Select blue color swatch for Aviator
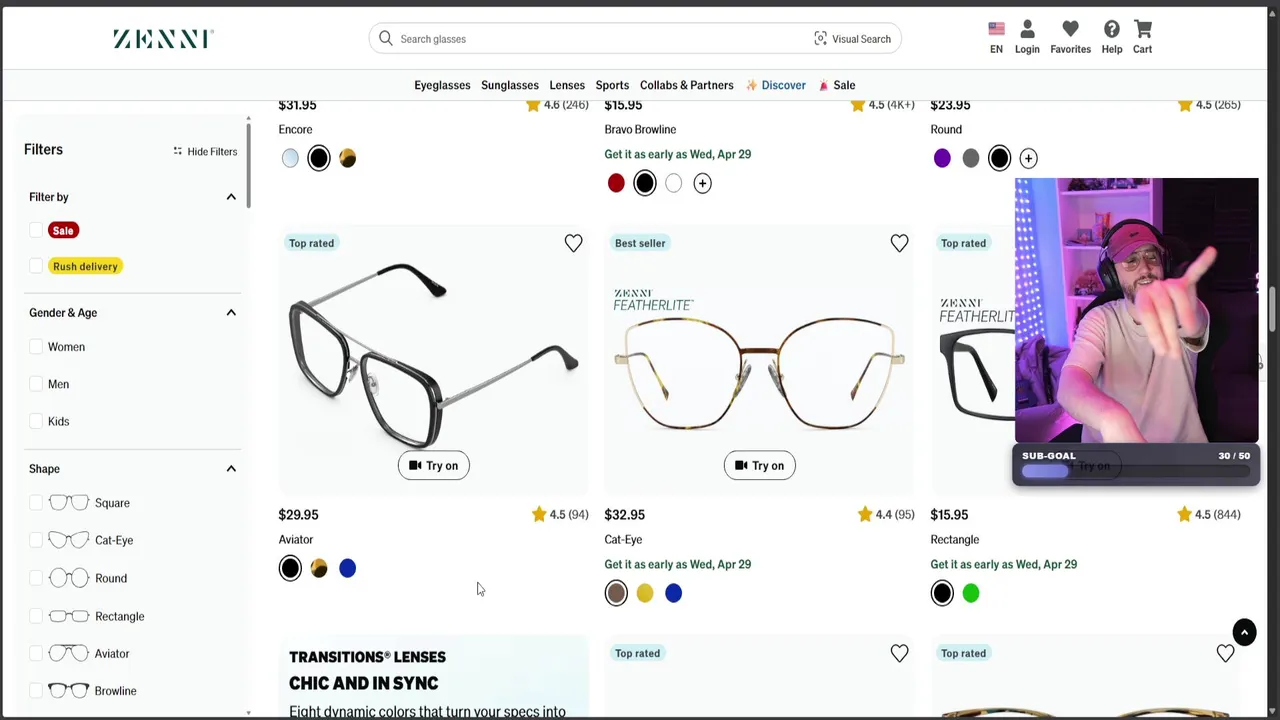The width and height of the screenshot is (1280, 720). pos(347,568)
